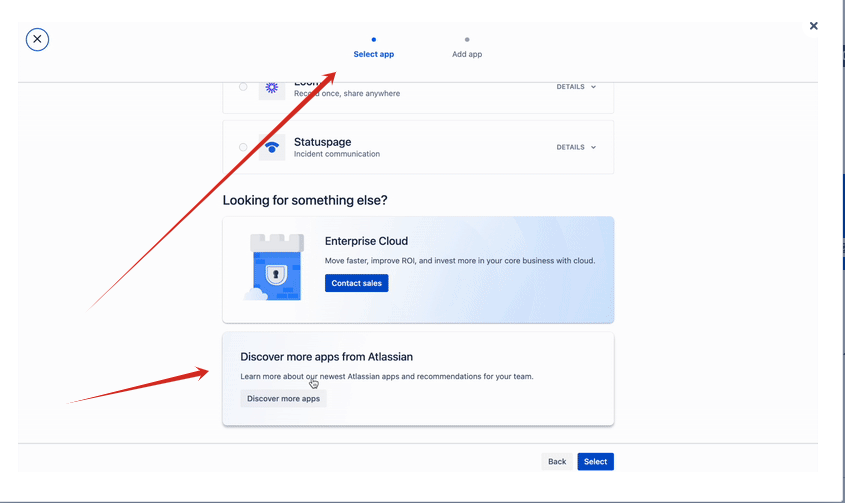Click the 'Looking for something else?' heading
Viewport: 845px width, 503px height.
(x=304, y=200)
